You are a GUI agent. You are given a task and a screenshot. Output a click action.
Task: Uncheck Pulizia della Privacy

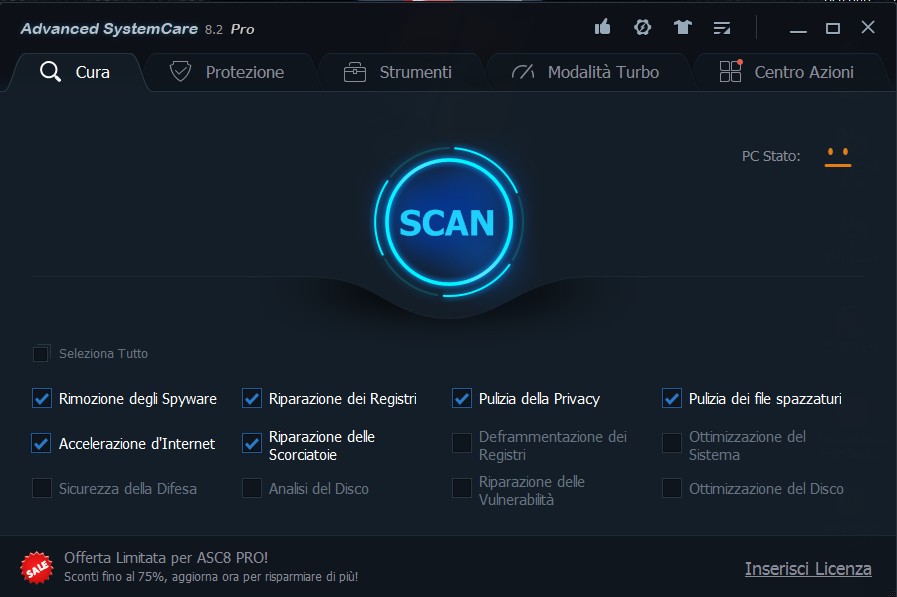tap(462, 399)
